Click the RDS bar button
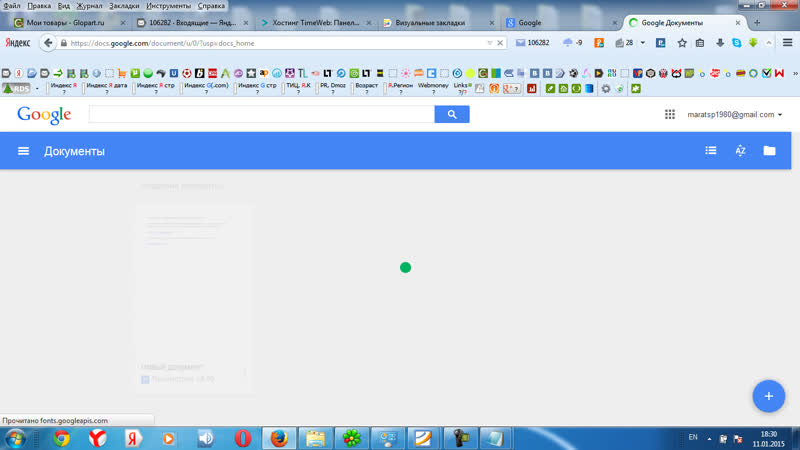Screen dimensions: 800x450 [16, 89]
